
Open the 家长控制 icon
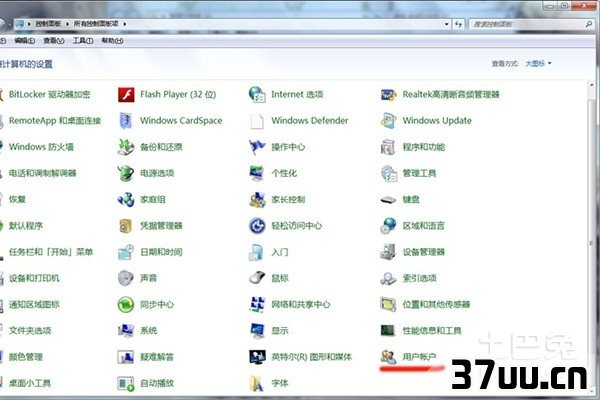tap(257, 199)
